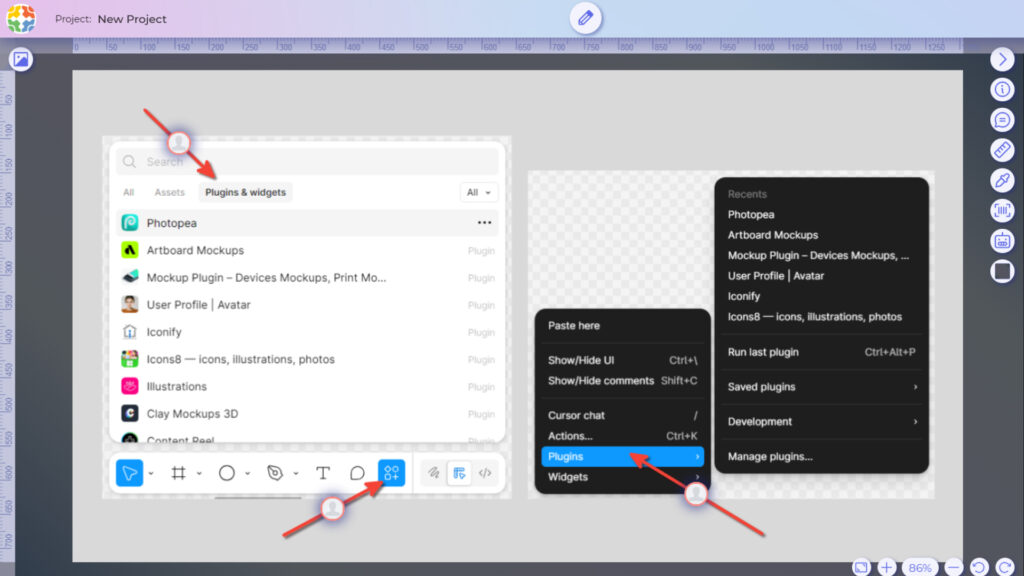
Task: Choose Show/Hide UI menu entry
Action: coord(622,360)
